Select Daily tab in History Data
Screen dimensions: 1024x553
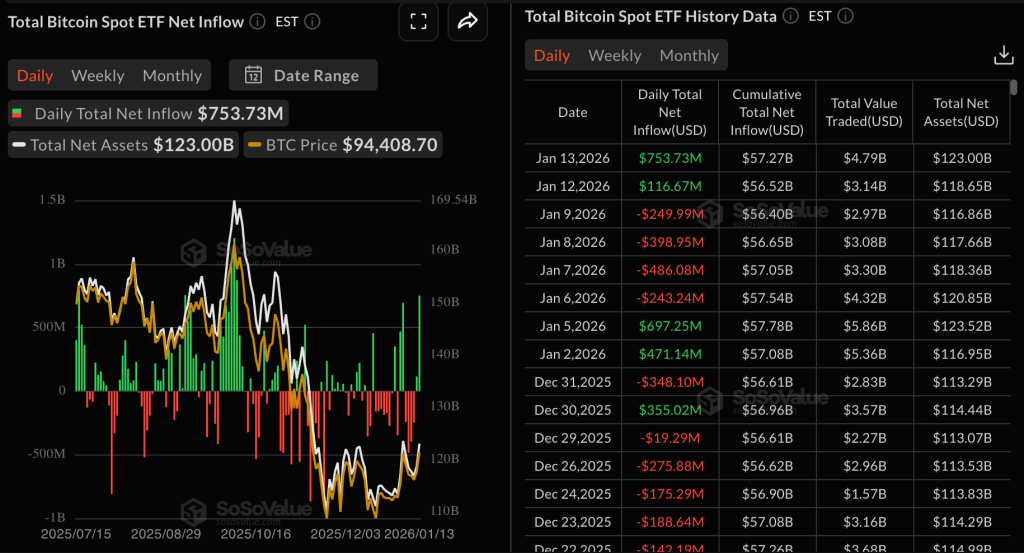552,56
